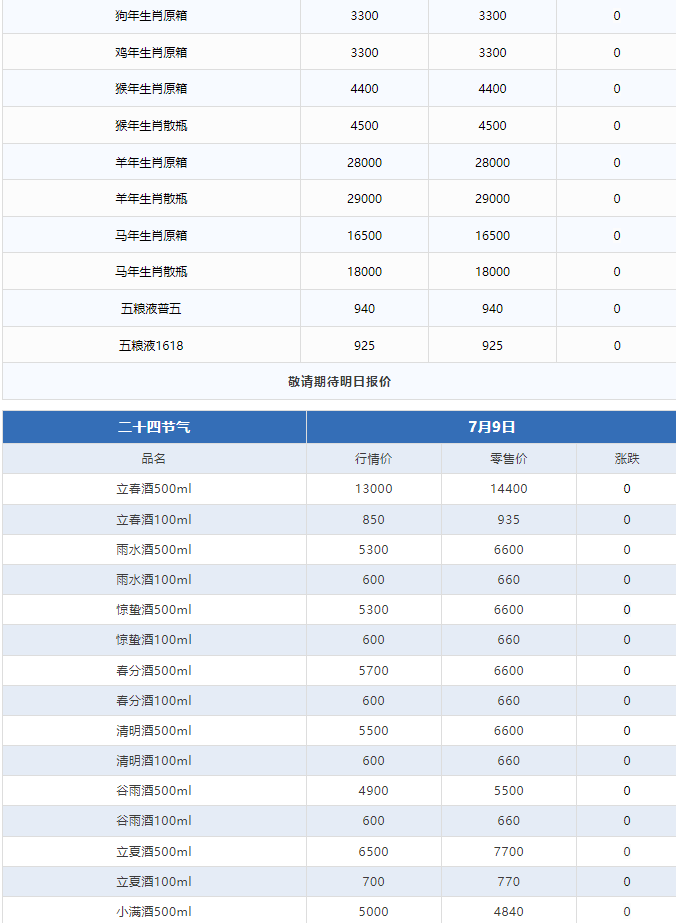Click the 0 change value of 五粮液普五
Viewport: 676px width, 923px height.
(617, 308)
